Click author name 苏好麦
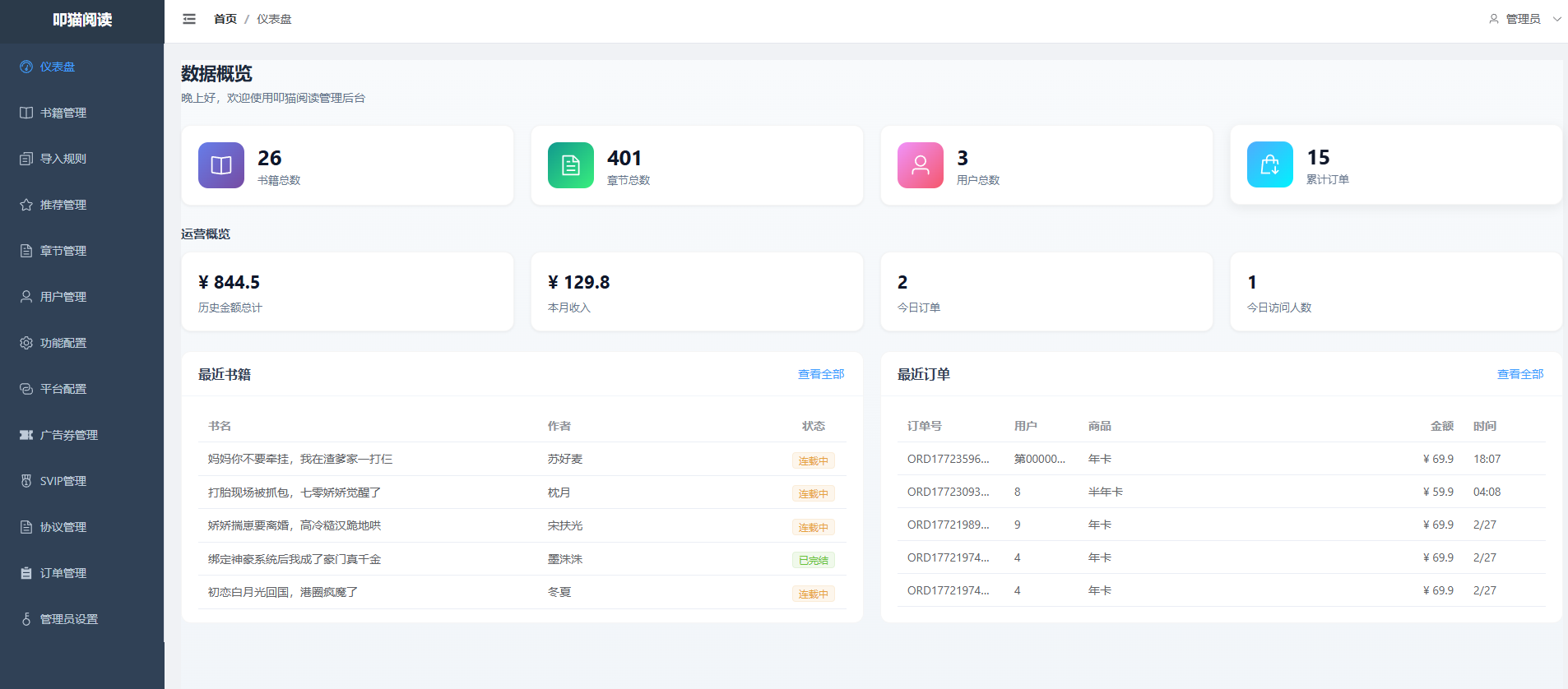This screenshot has width=1568, height=689. coord(565,459)
